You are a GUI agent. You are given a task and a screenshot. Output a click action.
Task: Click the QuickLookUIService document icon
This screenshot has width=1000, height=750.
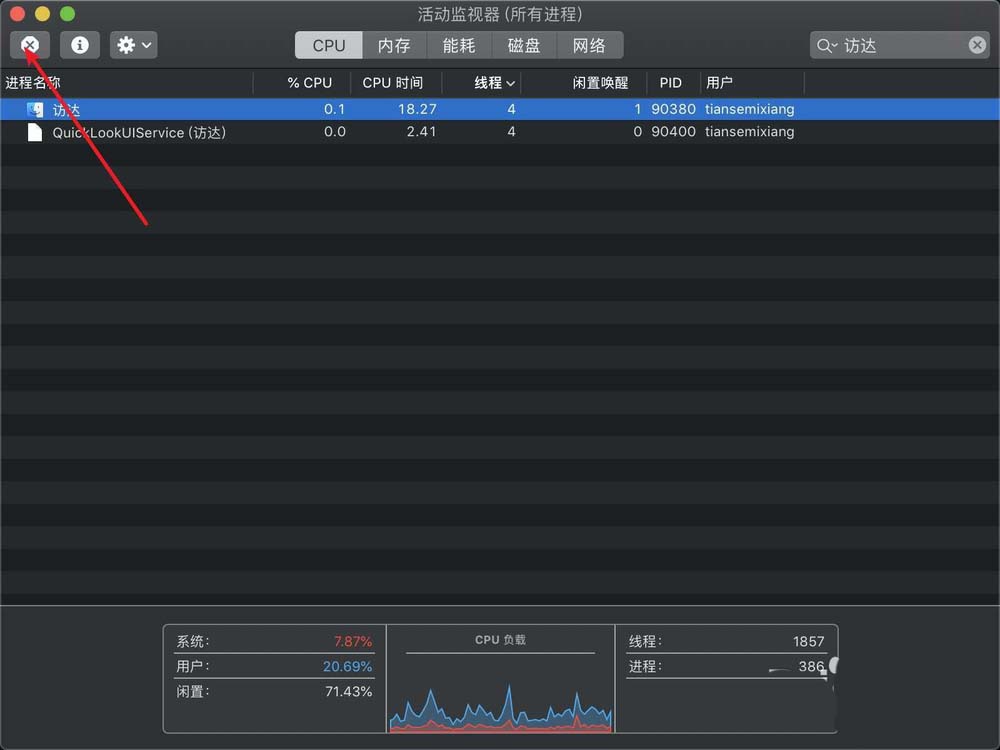34,132
